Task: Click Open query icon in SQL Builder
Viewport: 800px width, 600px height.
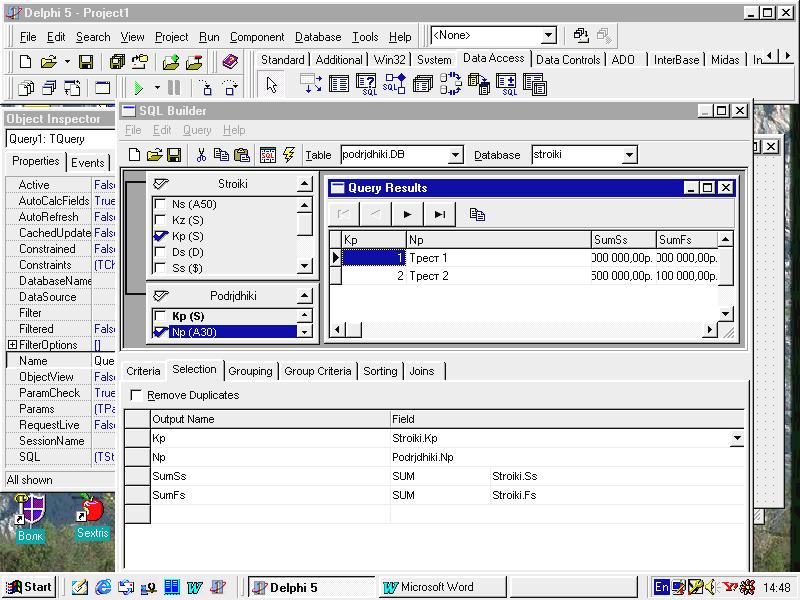Action: 155,155
